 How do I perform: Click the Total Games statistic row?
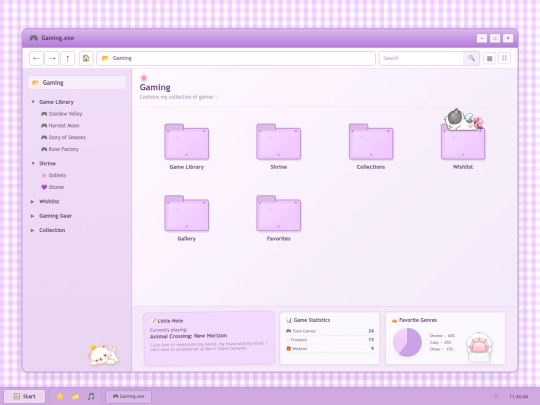coord(330,331)
